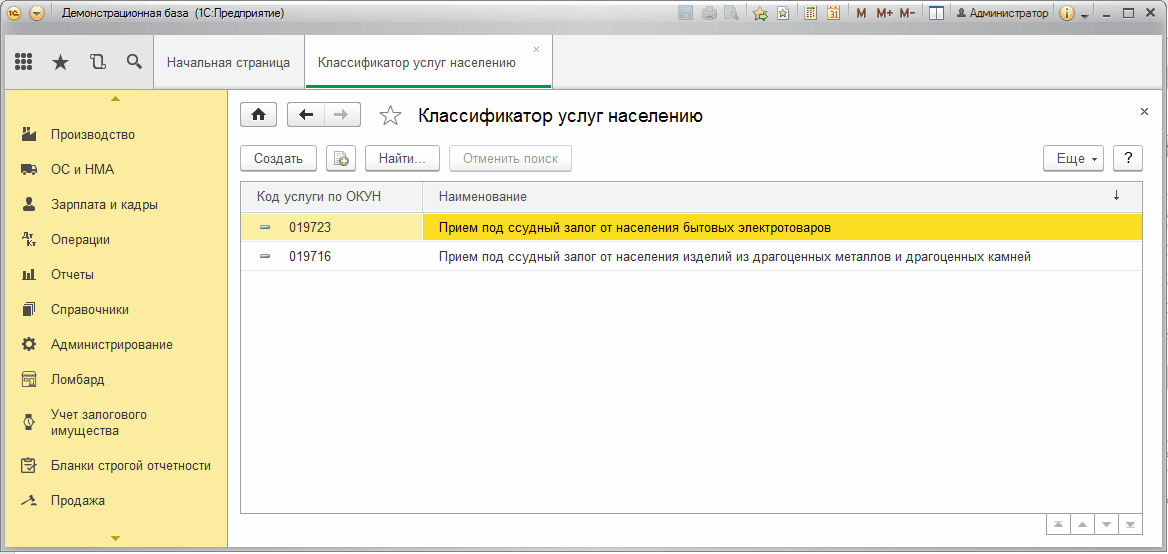This screenshot has width=1168, height=554.
Task: Close the Классификатор услуг населению tab
Action: 536,49
